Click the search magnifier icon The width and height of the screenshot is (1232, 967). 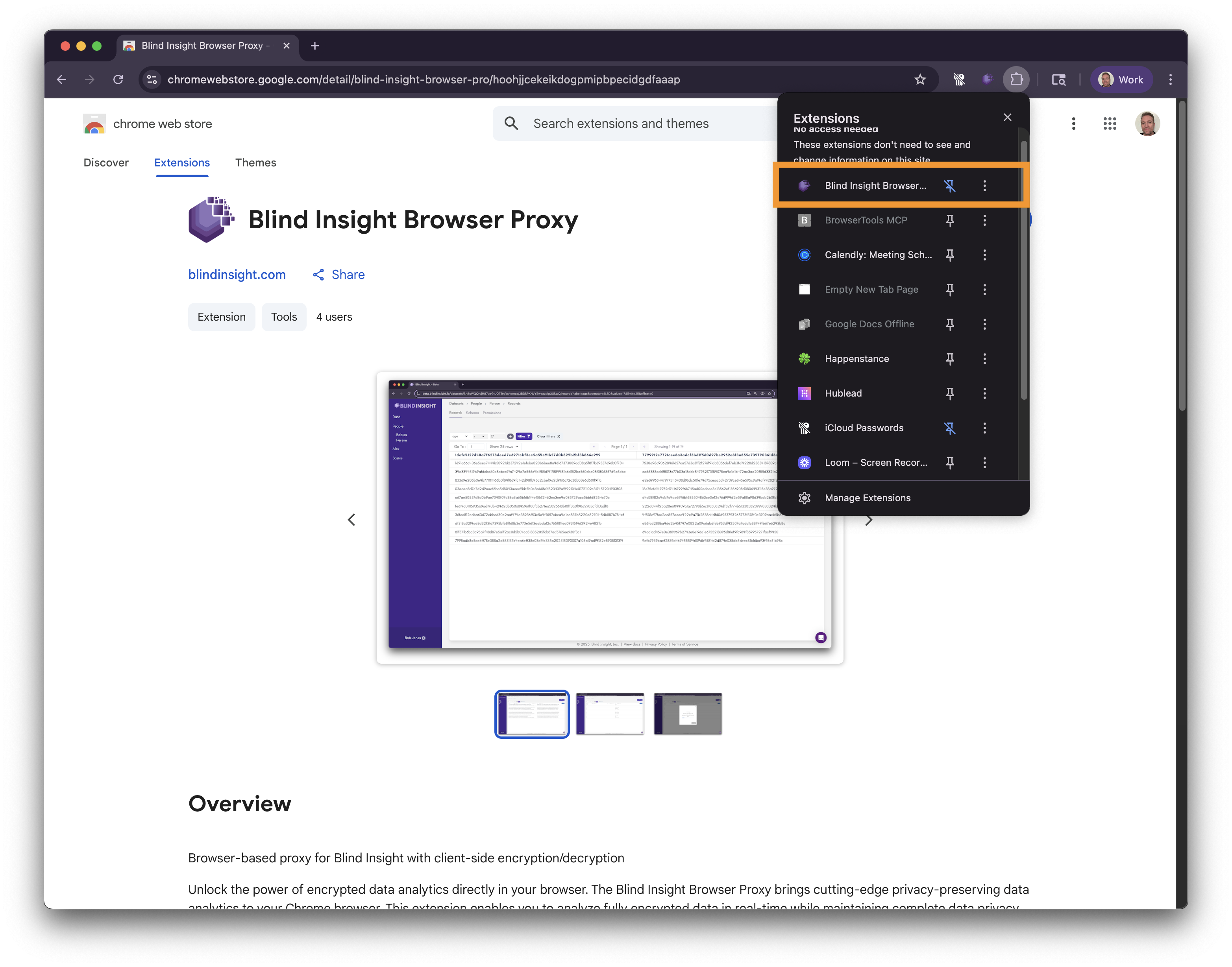point(511,124)
